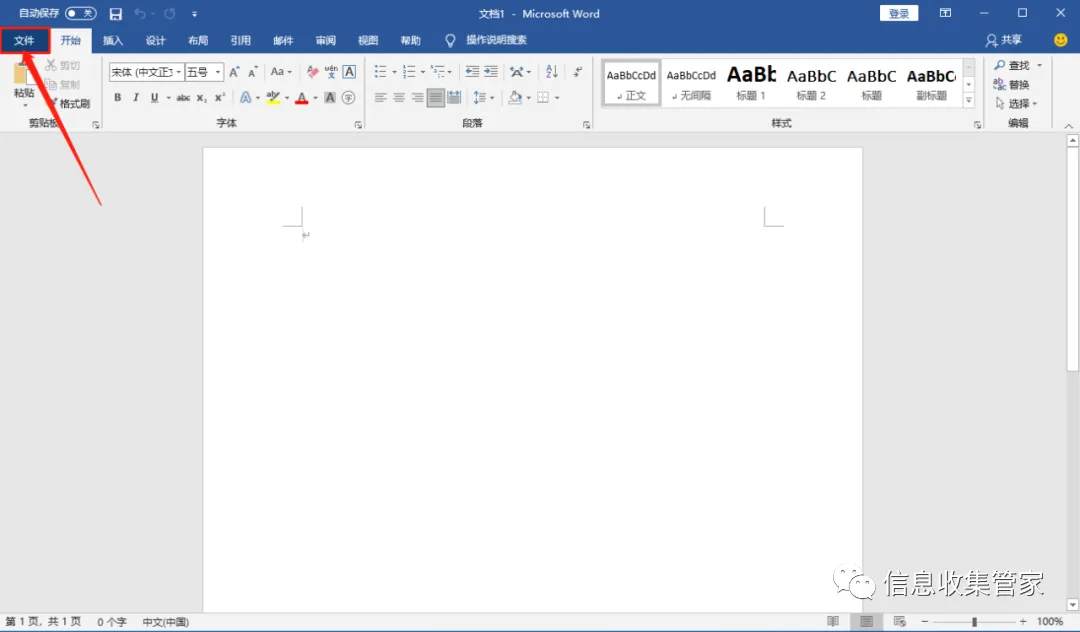The image size is (1080, 632).
Task: Apply Underline formatting
Action: click(x=154, y=98)
